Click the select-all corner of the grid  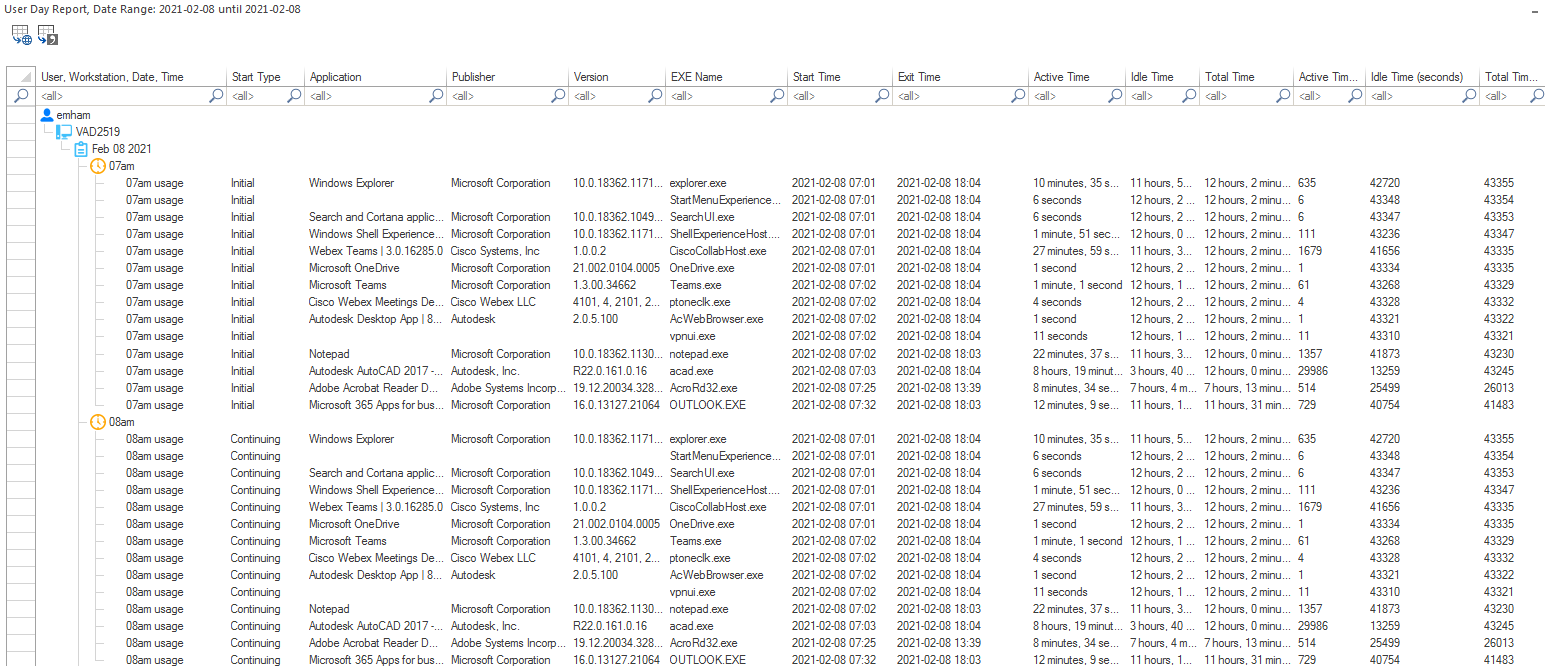coord(20,77)
